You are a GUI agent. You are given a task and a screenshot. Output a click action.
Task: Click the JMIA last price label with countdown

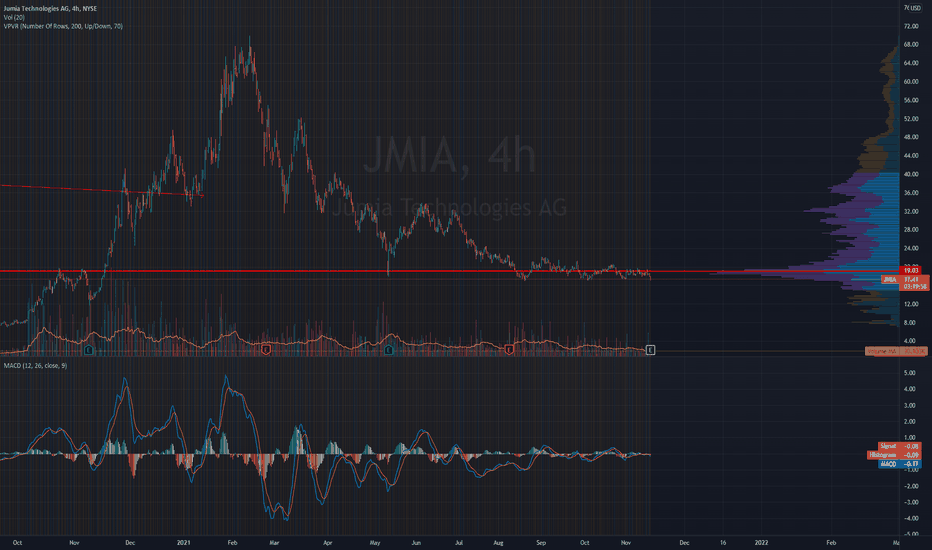905,282
